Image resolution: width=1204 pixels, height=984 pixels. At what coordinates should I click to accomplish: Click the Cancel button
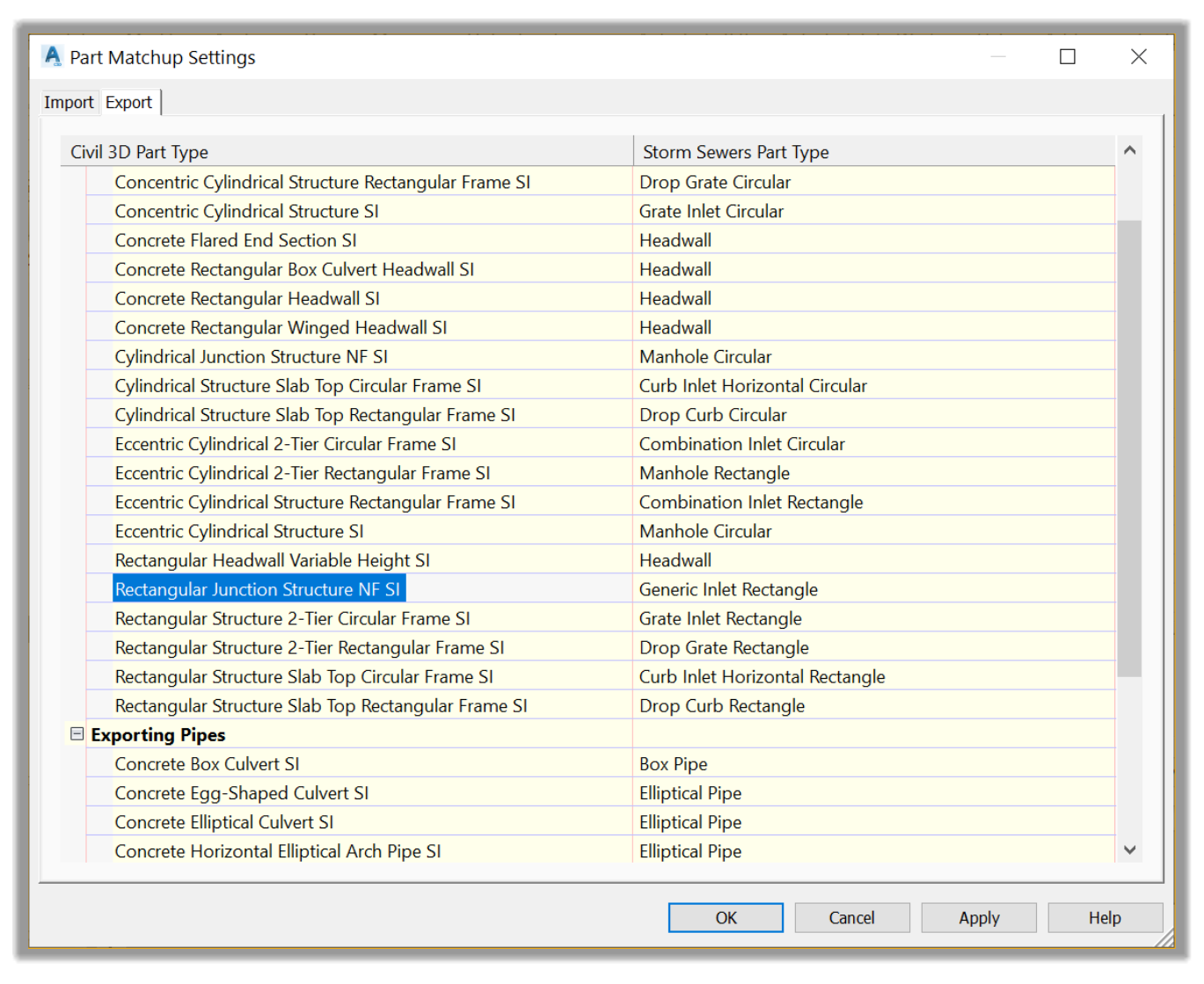[x=852, y=917]
